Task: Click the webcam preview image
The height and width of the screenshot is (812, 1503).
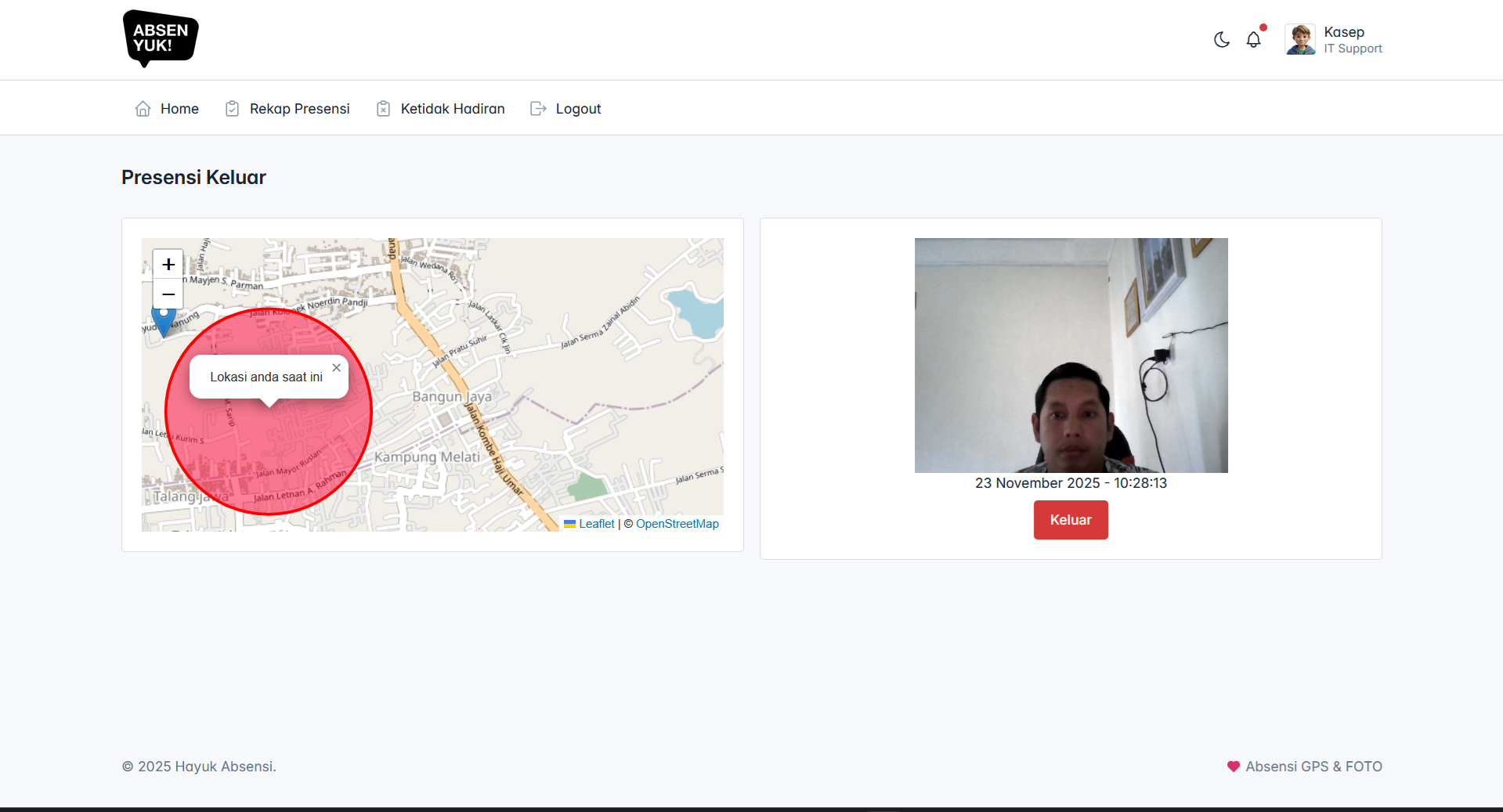Action: tap(1071, 355)
